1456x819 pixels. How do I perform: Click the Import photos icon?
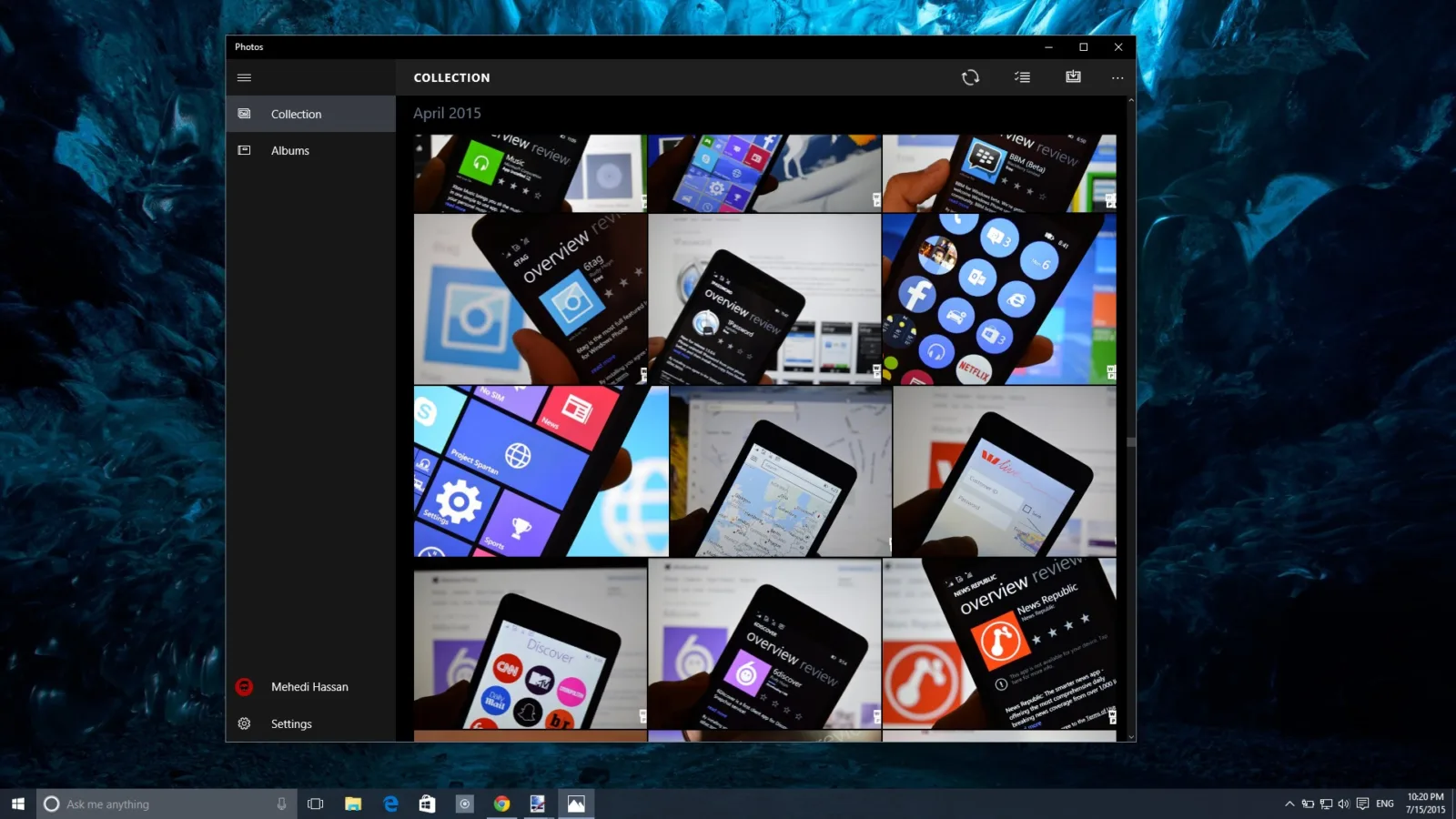[x=1074, y=76]
